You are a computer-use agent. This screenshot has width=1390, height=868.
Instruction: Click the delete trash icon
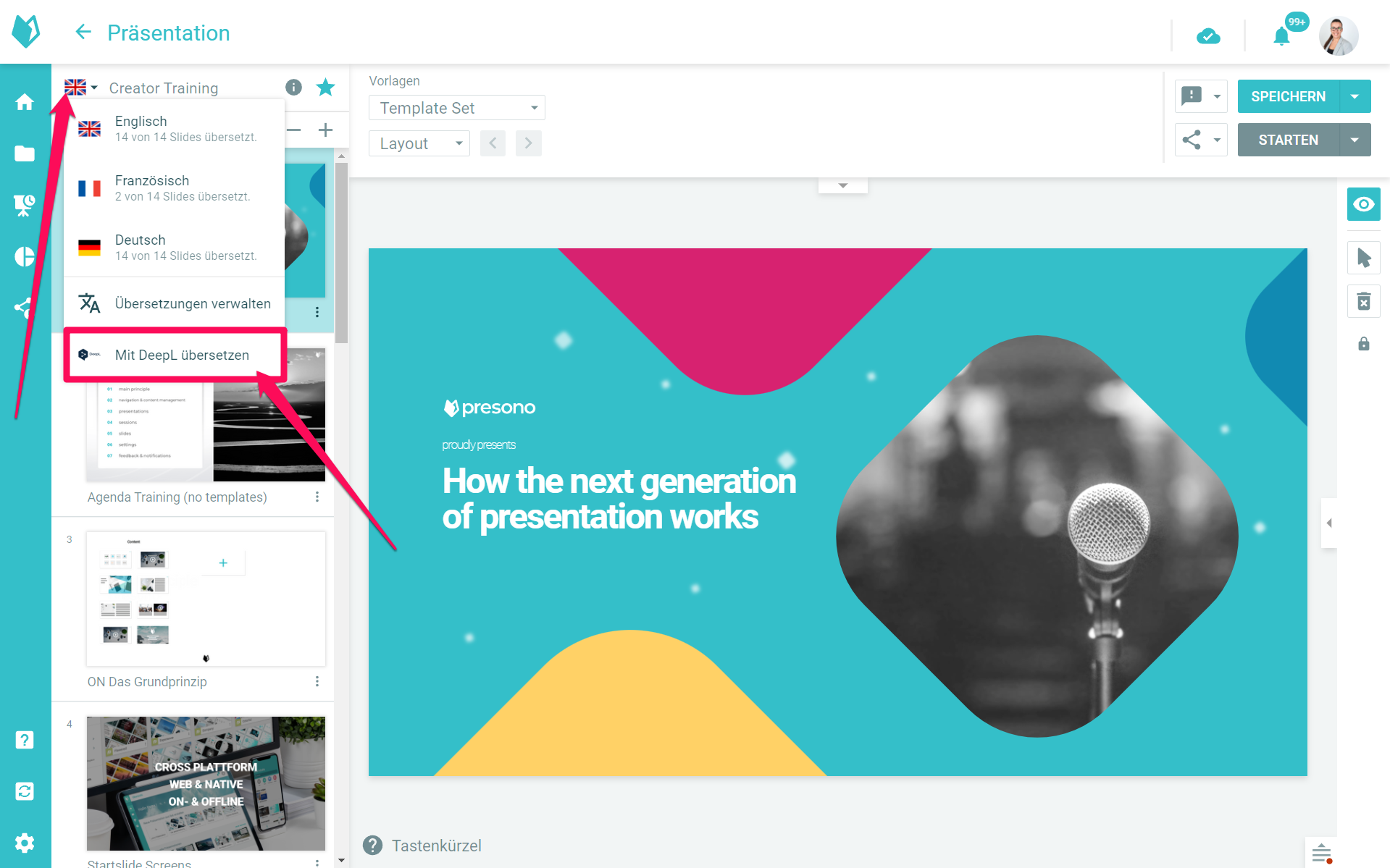click(1364, 301)
